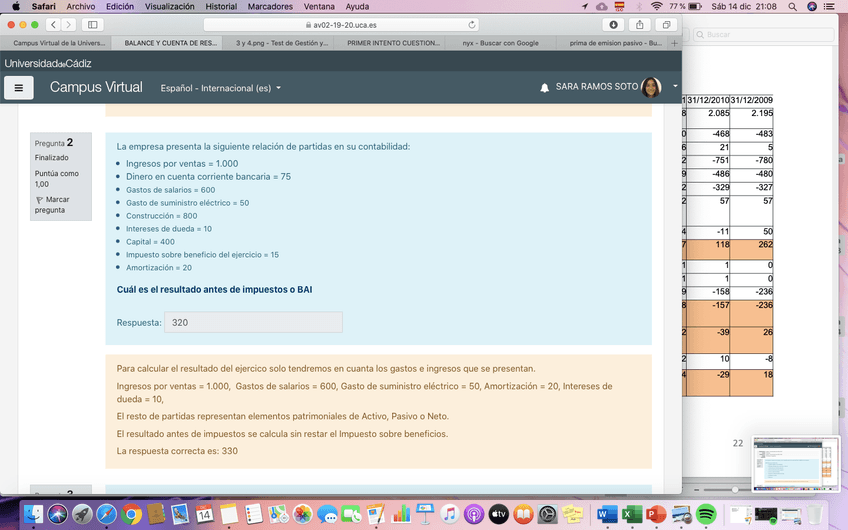Screen dimensions: 848x530
Task: Click the UniversidaddeCádiz logo link
Action: coord(48,64)
